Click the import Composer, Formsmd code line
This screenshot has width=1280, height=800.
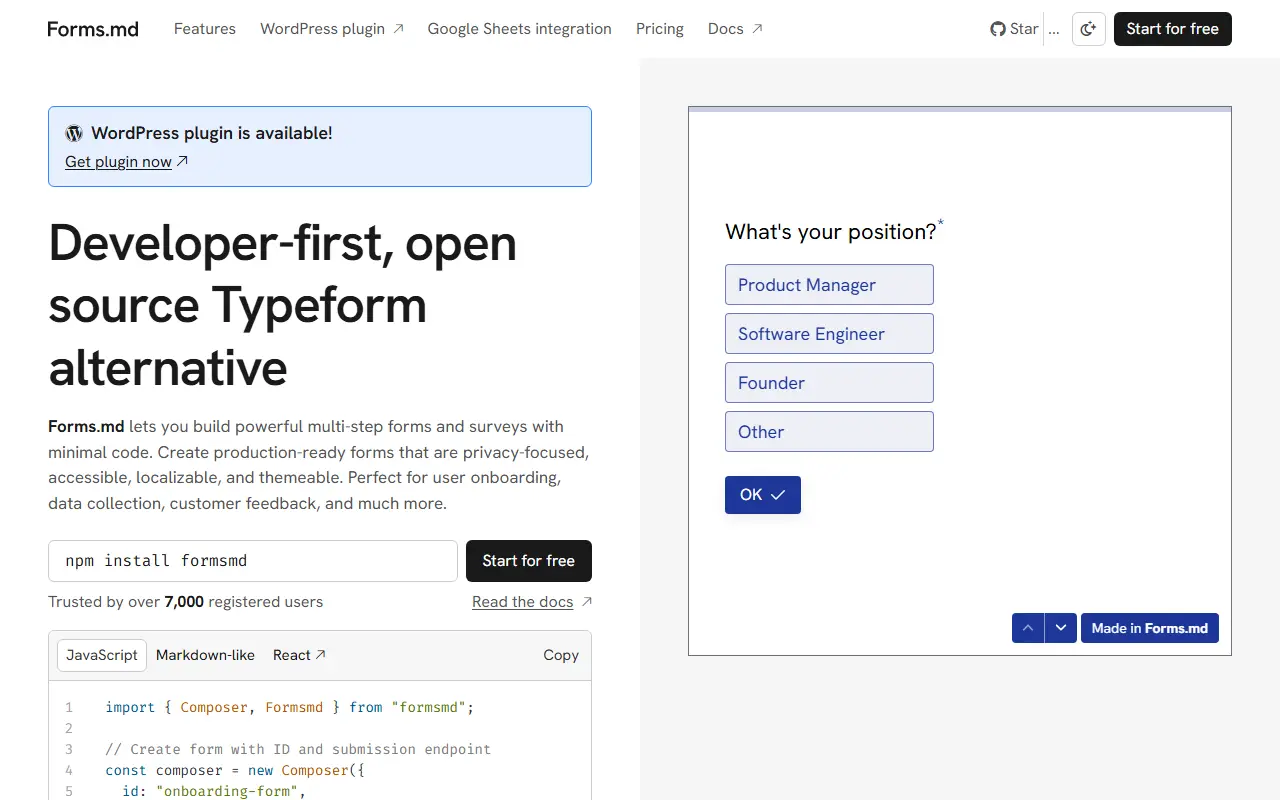(x=290, y=707)
